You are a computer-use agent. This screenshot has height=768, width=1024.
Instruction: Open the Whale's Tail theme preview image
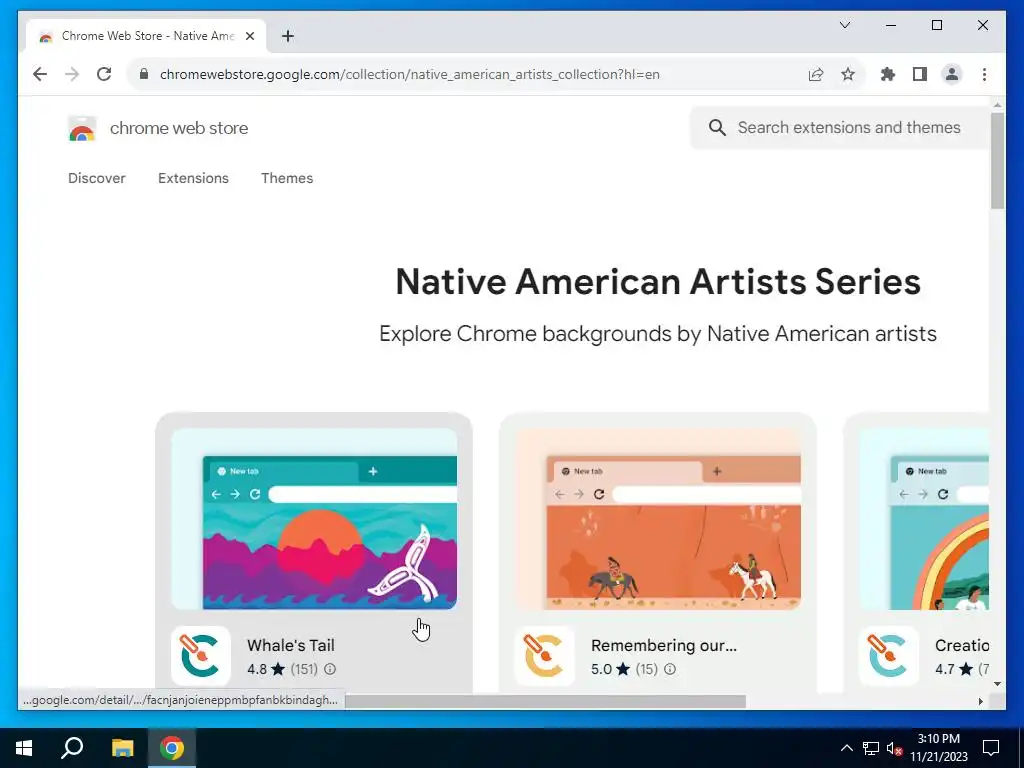coord(314,519)
